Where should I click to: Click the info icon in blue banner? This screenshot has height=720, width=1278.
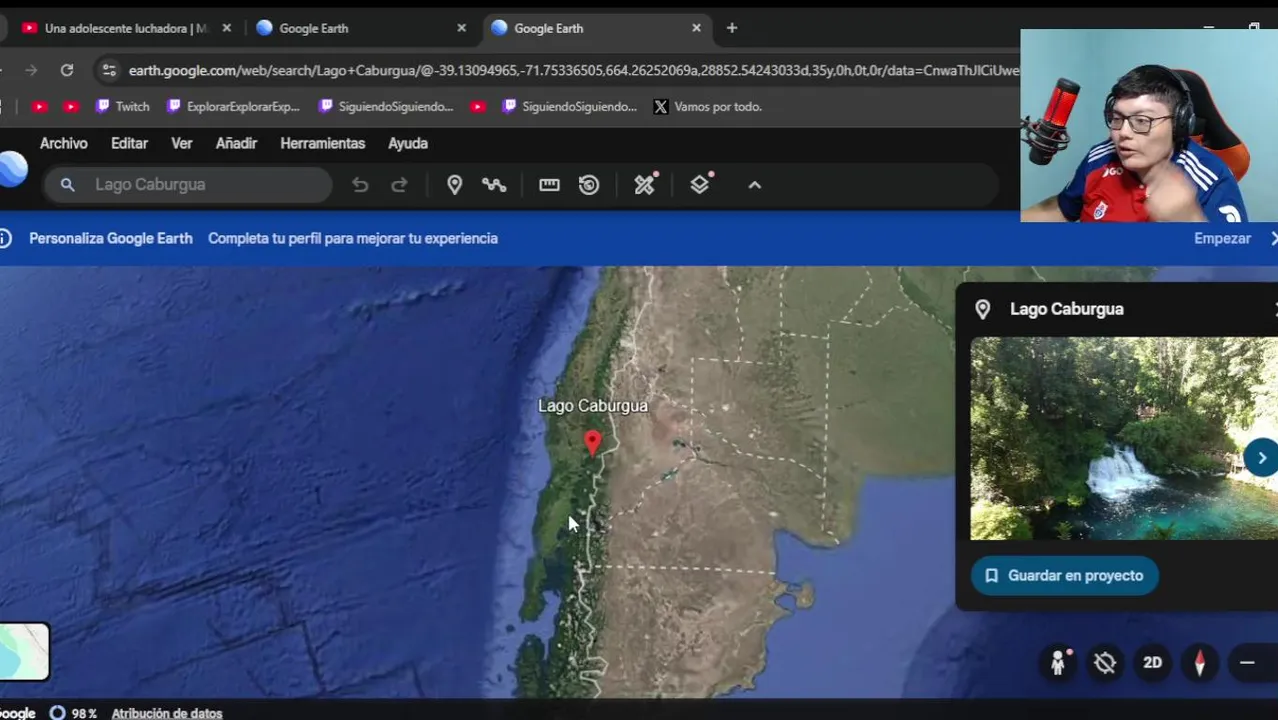(5, 238)
